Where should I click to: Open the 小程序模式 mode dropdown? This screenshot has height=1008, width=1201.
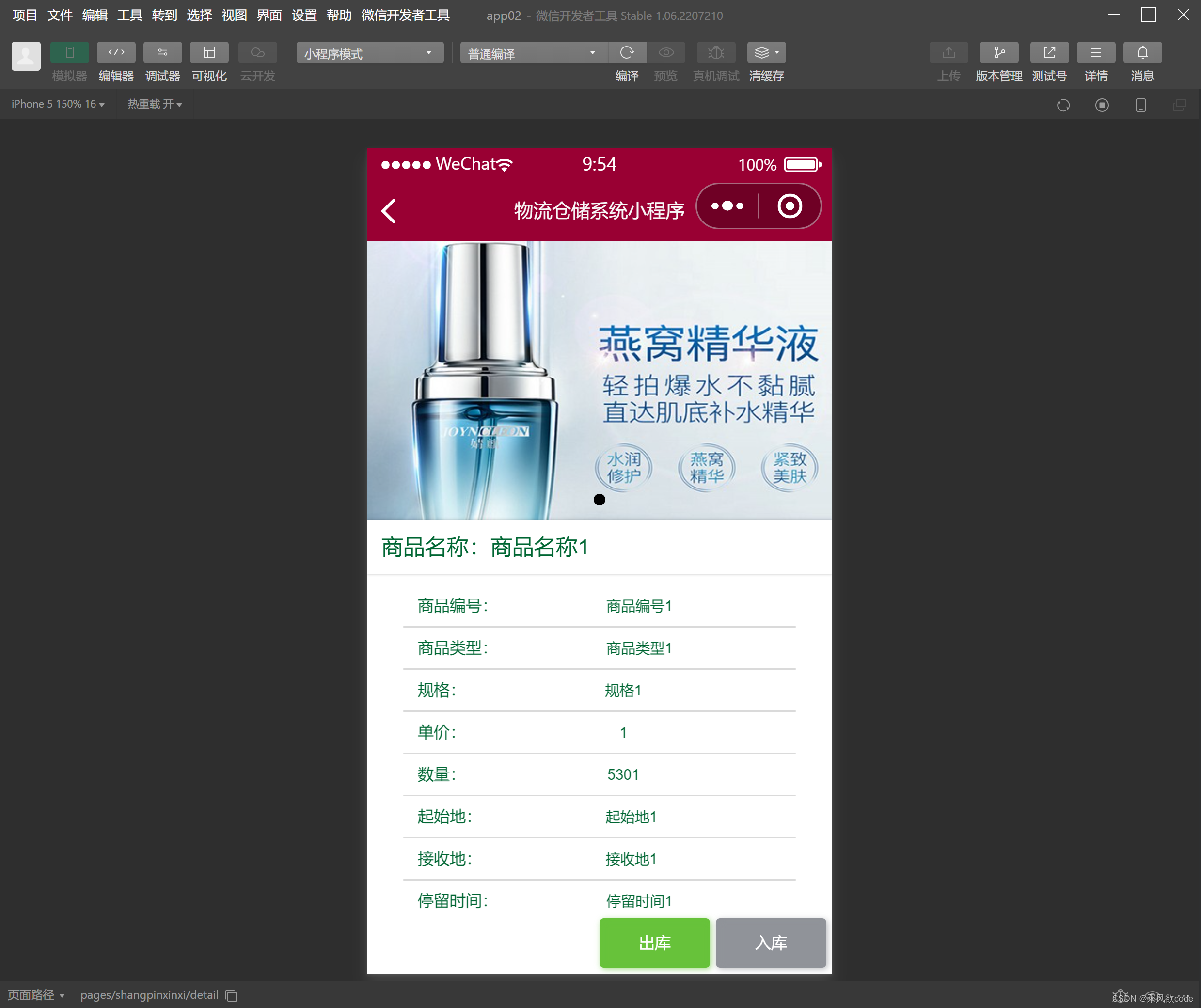point(369,53)
